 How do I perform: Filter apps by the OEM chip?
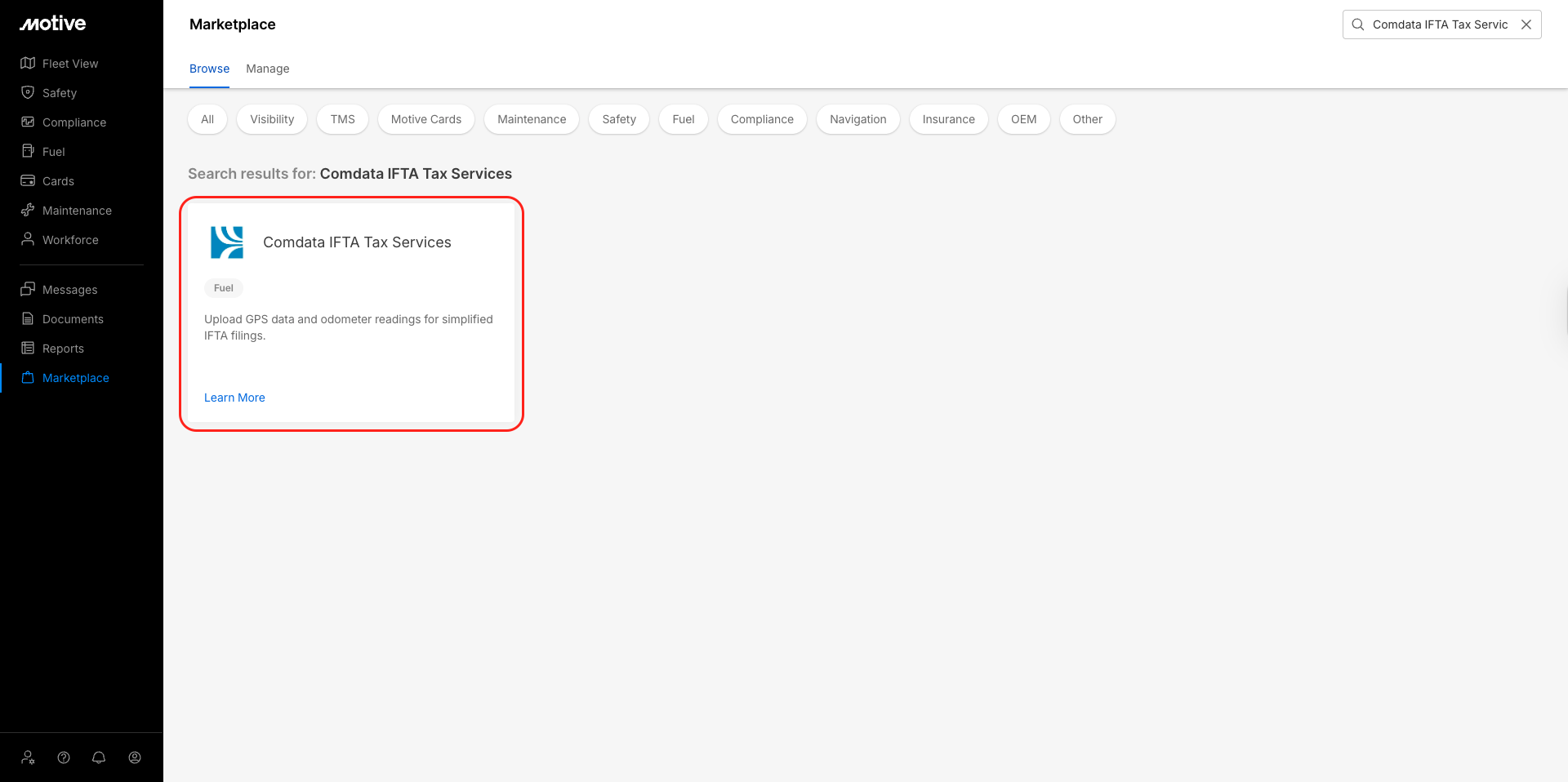[x=1024, y=119]
